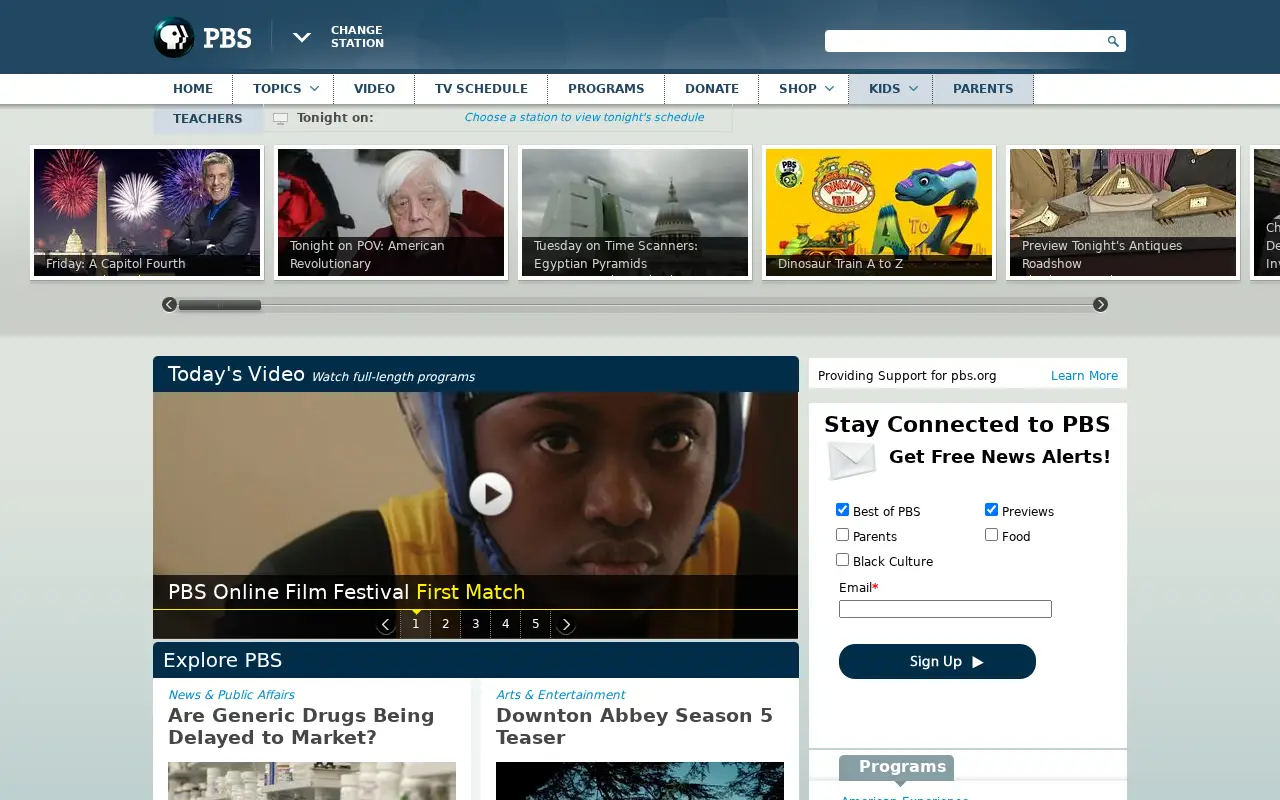1280x800 pixels.
Task: Click the search input field
Action: 965,41
